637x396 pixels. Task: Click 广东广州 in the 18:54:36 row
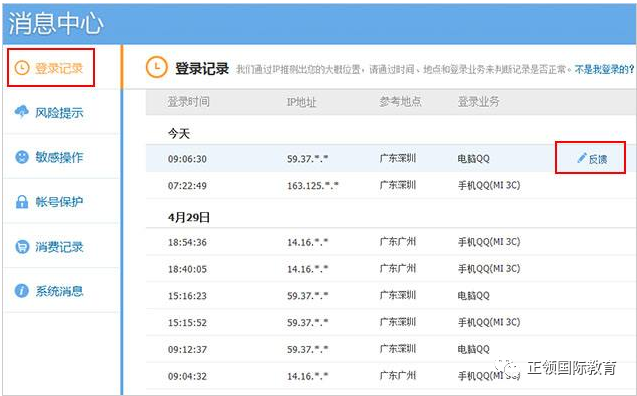398,241
